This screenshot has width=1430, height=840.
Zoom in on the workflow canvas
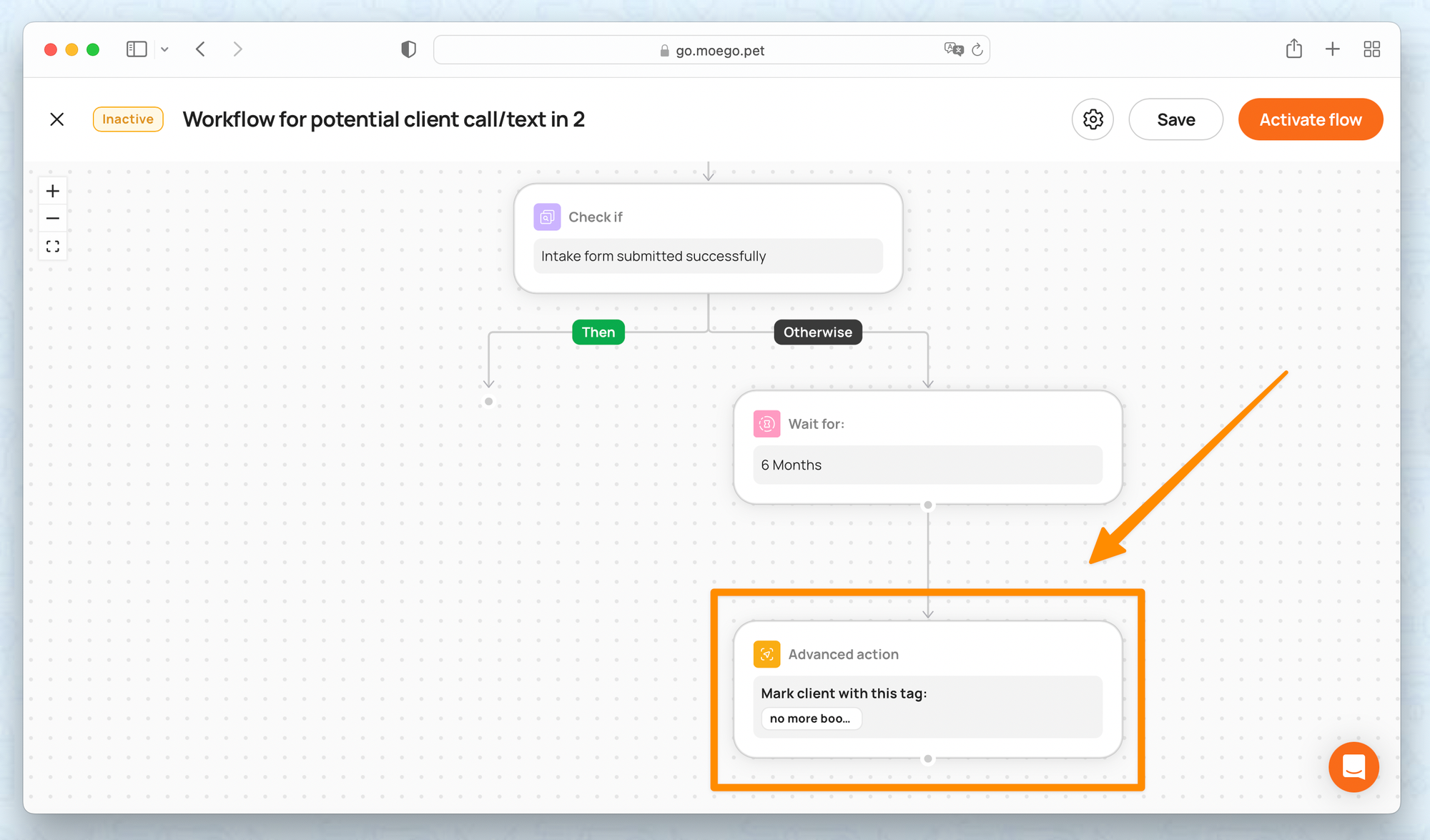53,191
